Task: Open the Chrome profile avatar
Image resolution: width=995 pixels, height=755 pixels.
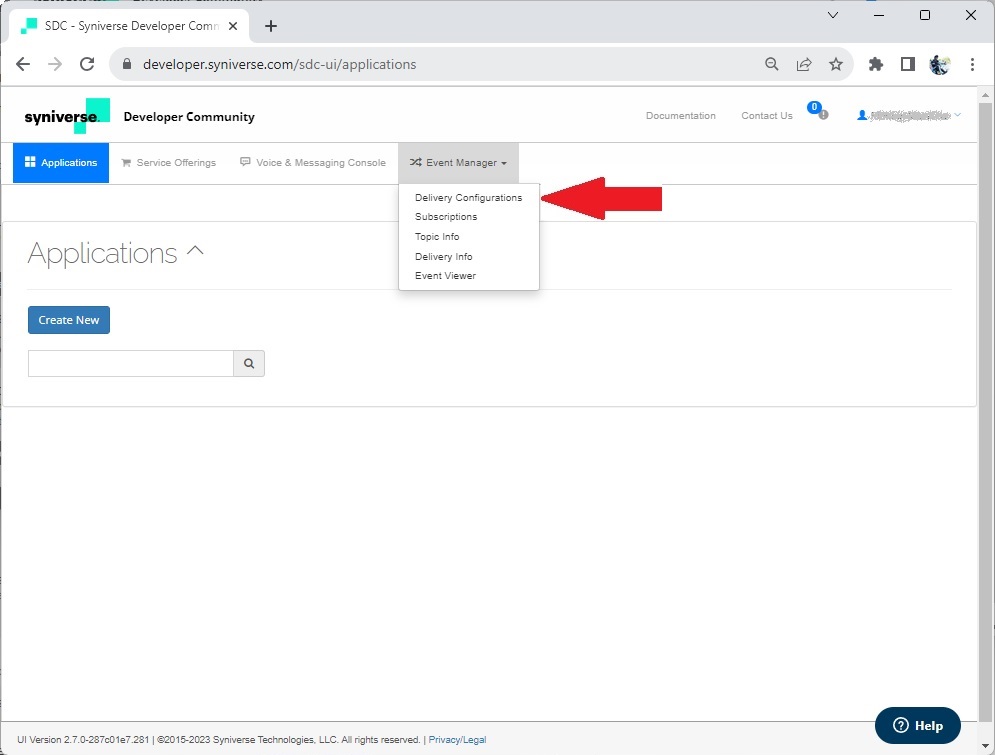Action: [x=940, y=64]
